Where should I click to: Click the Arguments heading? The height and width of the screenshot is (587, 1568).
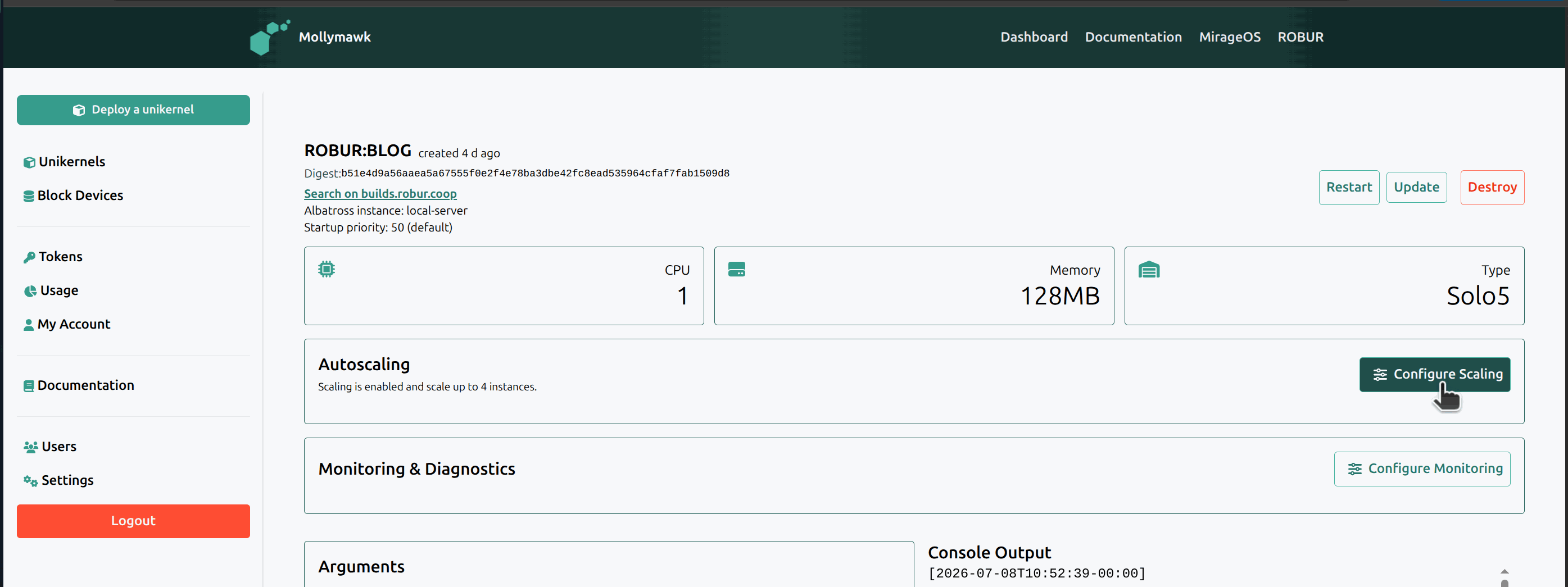pos(361,567)
